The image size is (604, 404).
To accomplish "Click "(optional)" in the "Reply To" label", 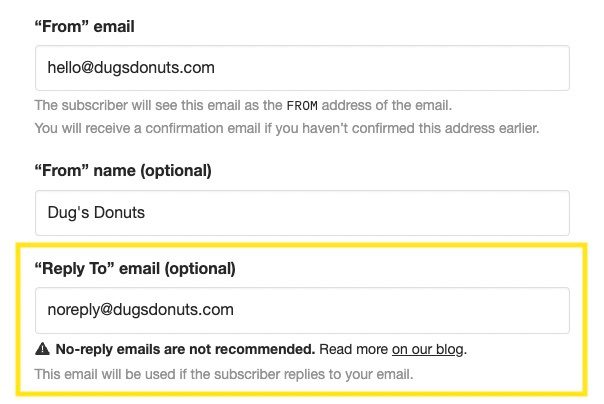I will (200, 268).
